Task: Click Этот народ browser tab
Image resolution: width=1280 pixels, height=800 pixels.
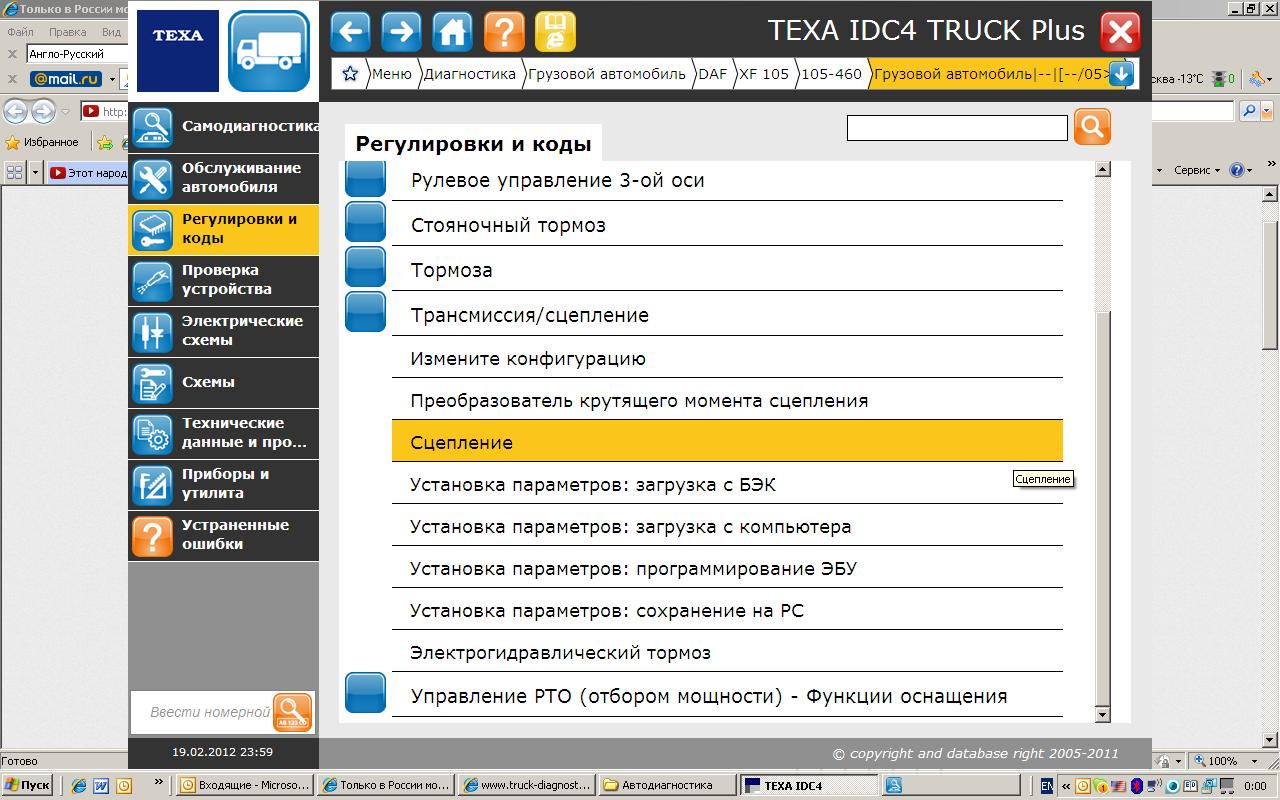Action: 88,172
